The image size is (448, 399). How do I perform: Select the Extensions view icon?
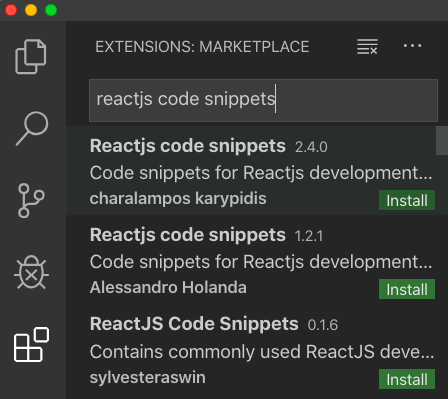tap(32, 344)
